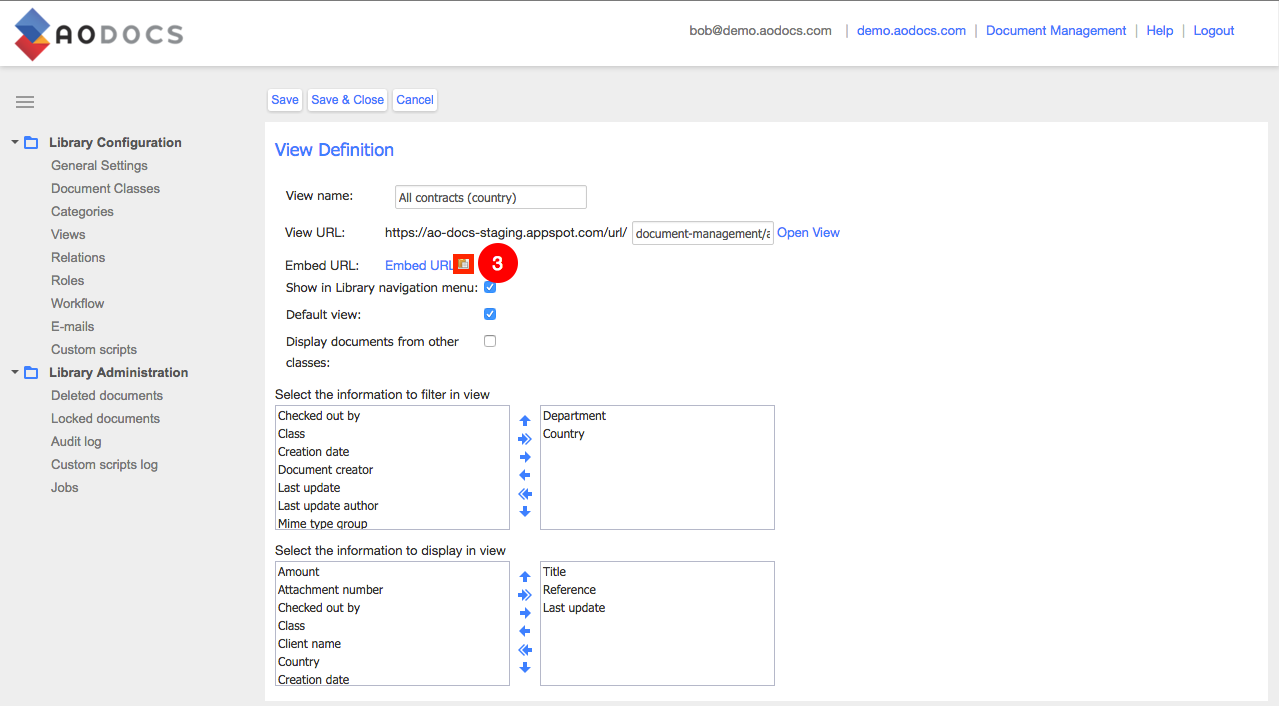This screenshot has height=706, width=1279.
Task: Go to Document Classes
Action: (105, 189)
